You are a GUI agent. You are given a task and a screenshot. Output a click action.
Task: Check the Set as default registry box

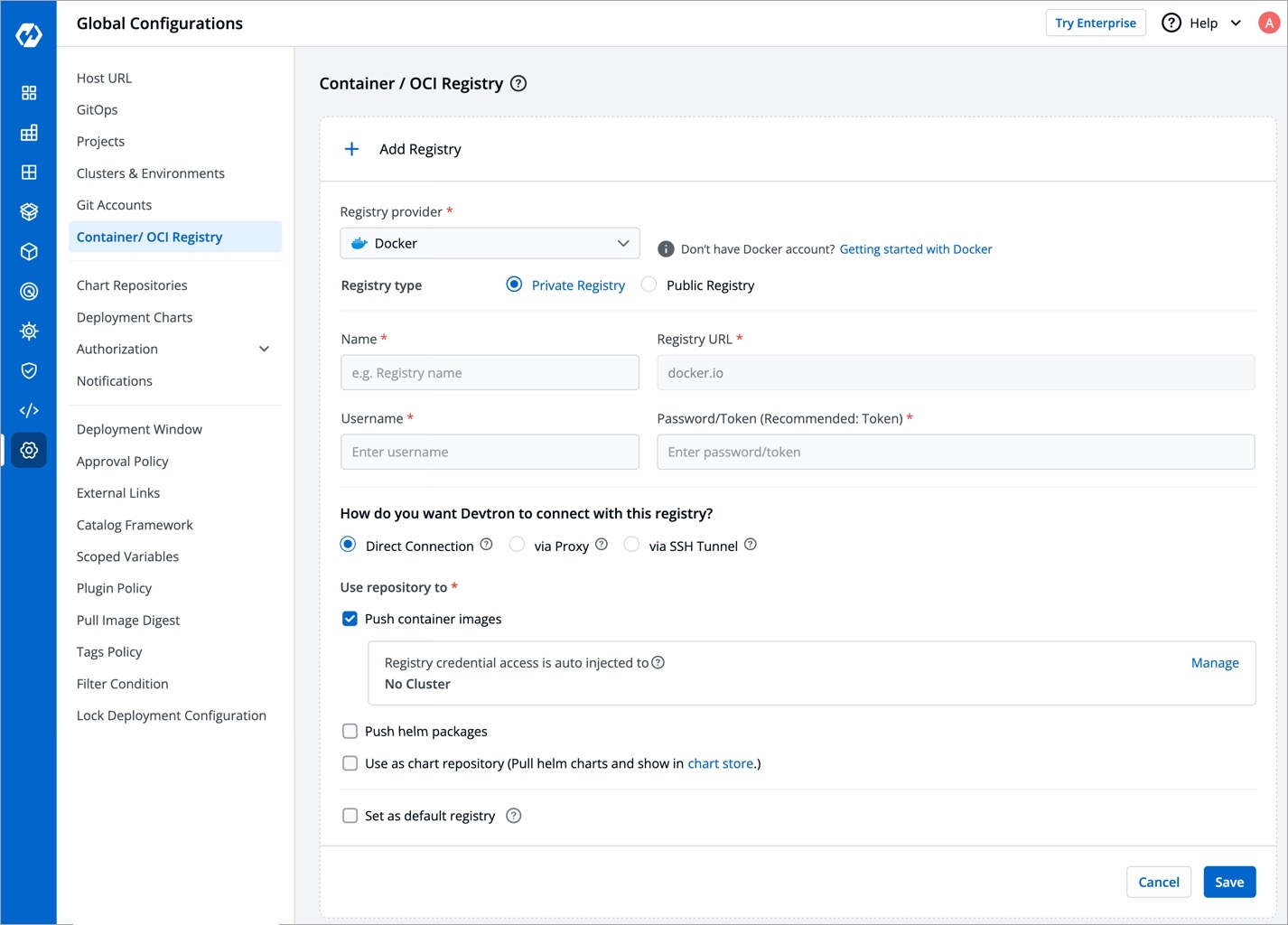coord(350,816)
